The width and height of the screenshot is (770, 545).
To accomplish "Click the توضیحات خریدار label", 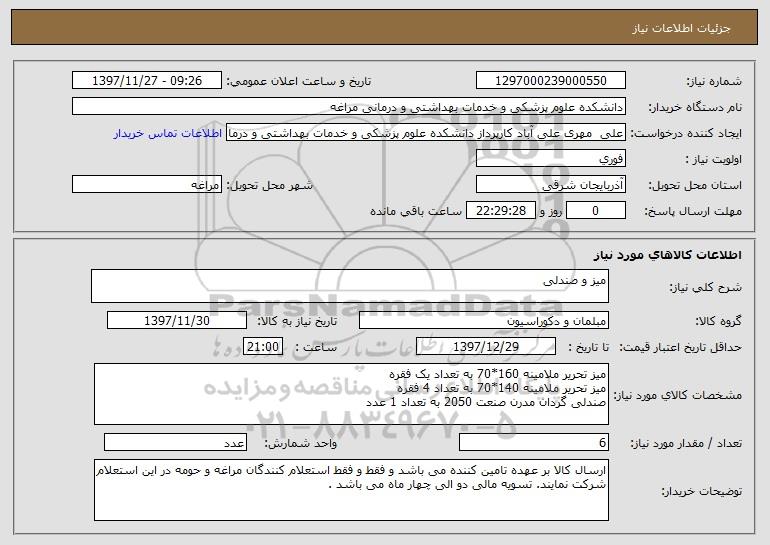I will (x=701, y=491).
